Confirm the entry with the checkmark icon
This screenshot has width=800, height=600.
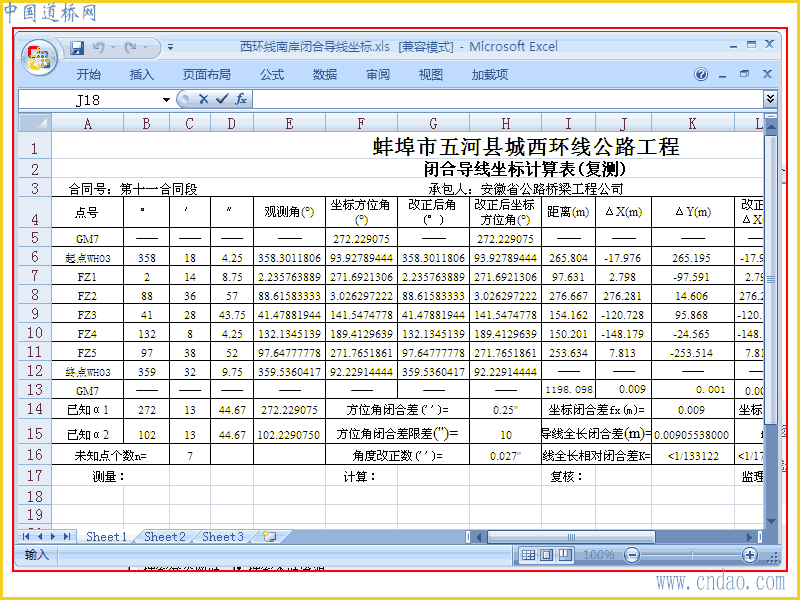[221, 99]
